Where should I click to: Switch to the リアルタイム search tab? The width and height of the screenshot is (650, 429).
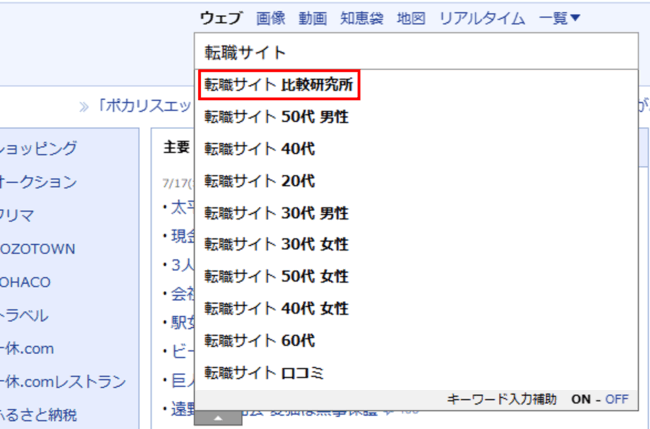point(482,18)
